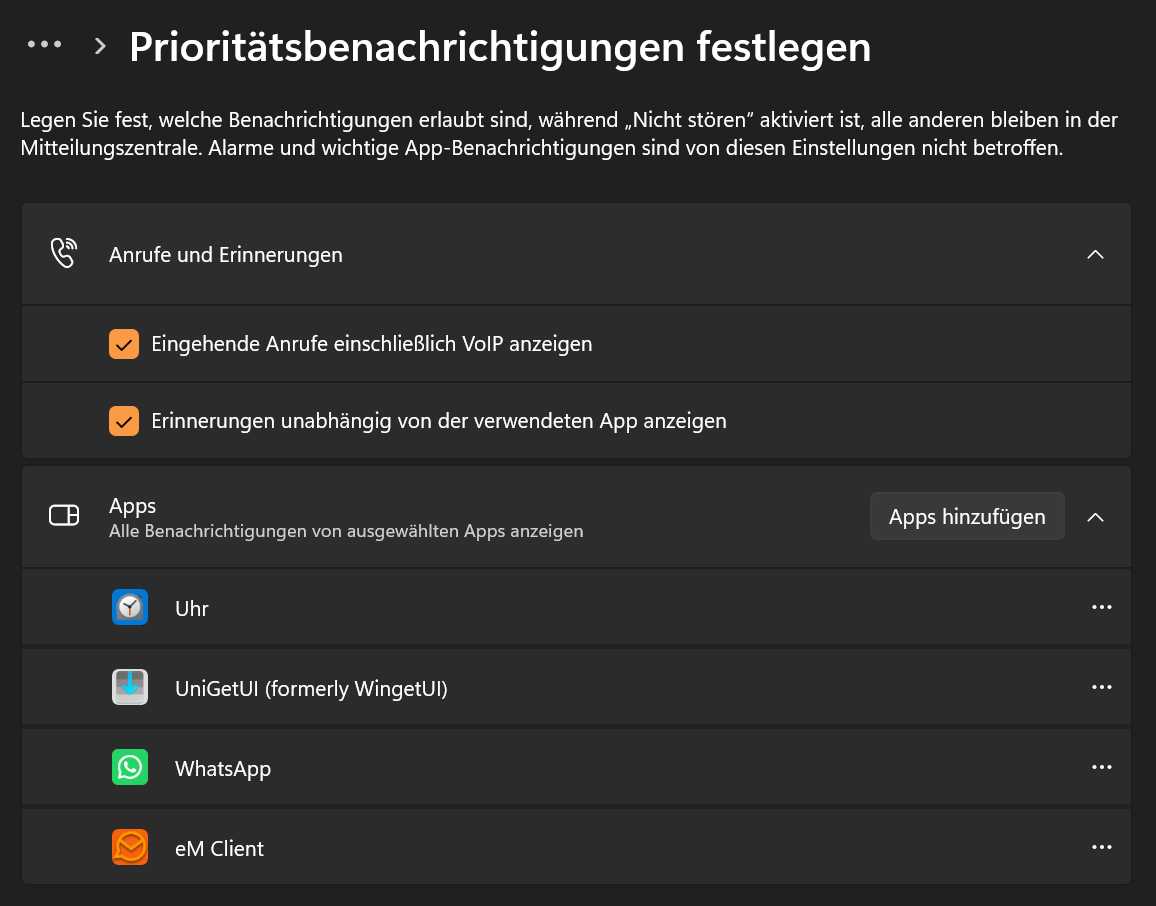The width and height of the screenshot is (1156, 906).
Task: Click the Anrufe und Erinnerungen phone icon
Action: (x=64, y=253)
